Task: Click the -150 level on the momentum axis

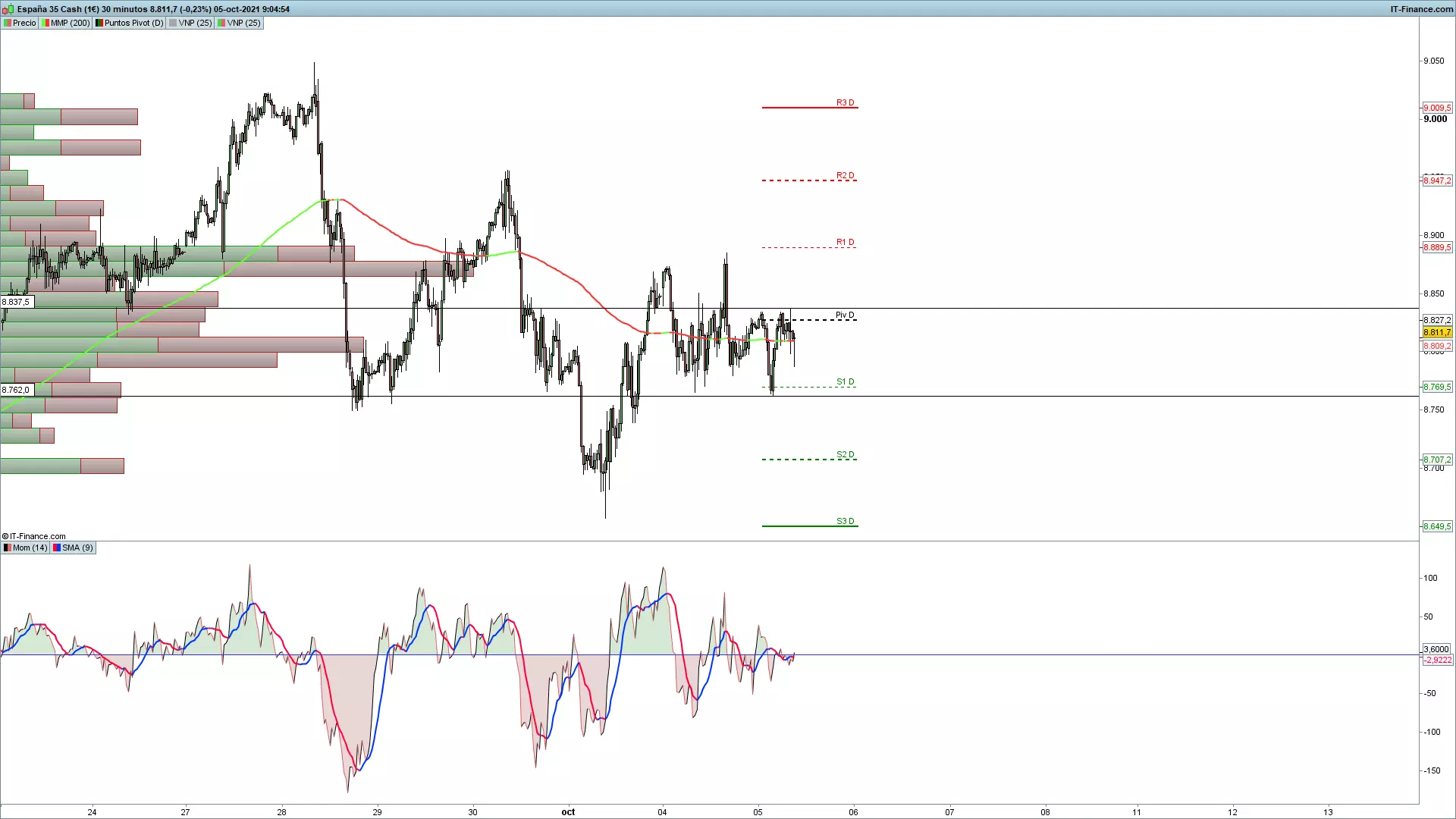Action: click(x=1432, y=770)
